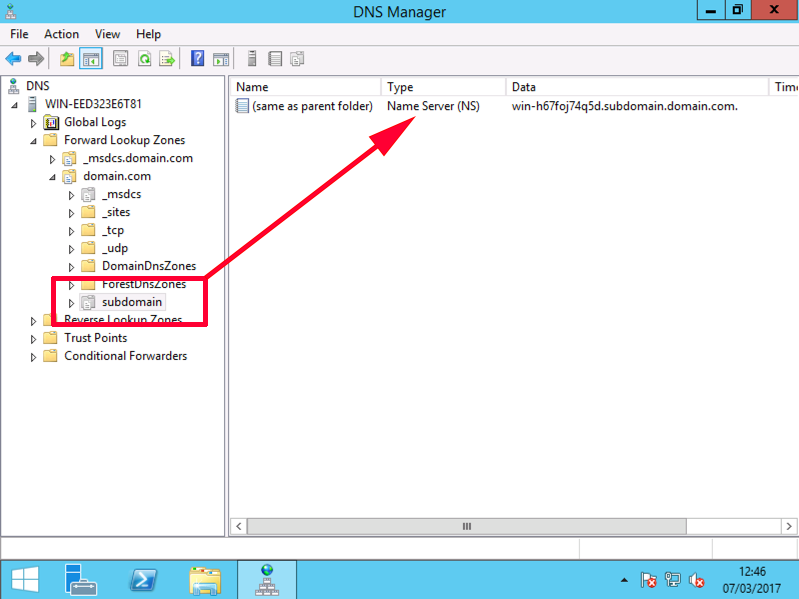Select Global Logs in the tree
799x599 pixels.
(x=95, y=122)
